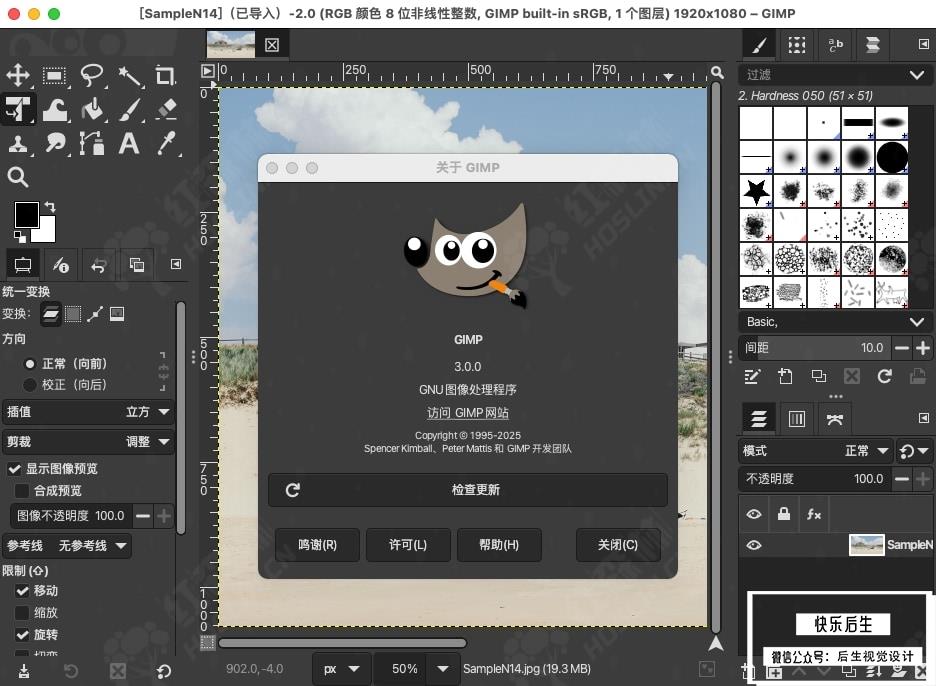Viewport: 936px width, 686px height.
Task: Select the Fuzzy Select wand tool
Action: 129,76
